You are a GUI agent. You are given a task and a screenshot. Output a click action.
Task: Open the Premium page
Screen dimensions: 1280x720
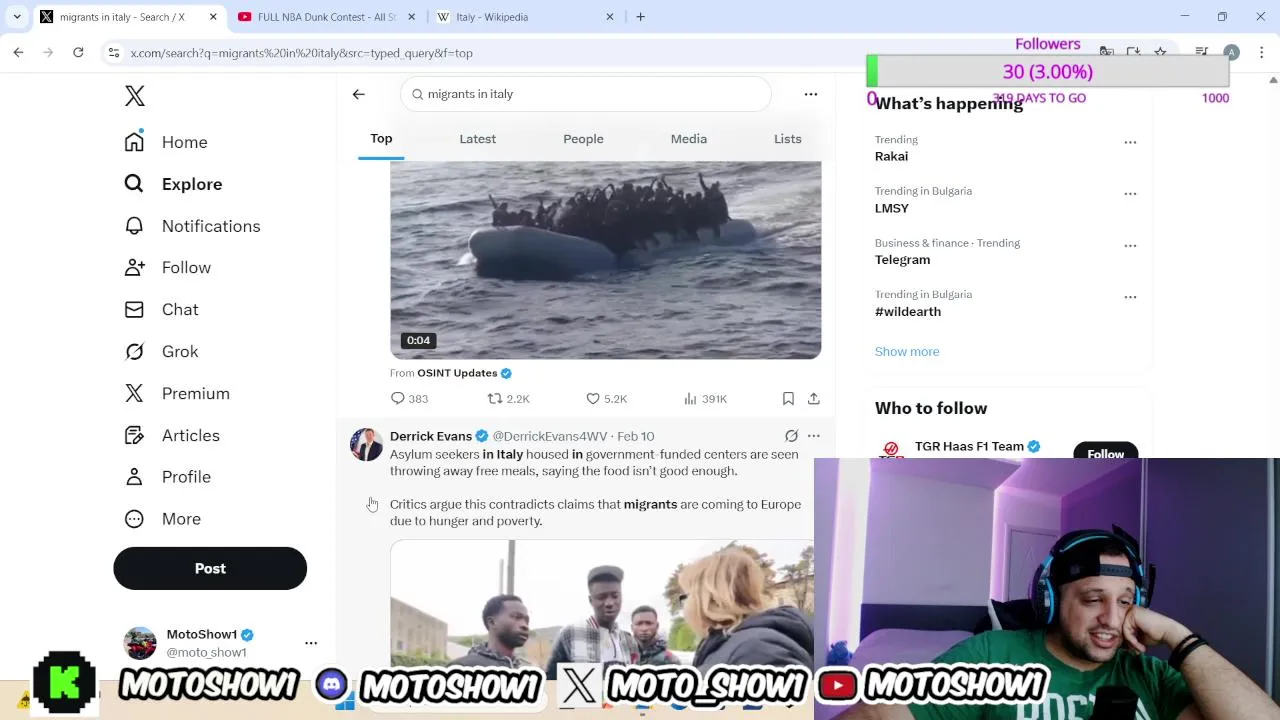177,394
